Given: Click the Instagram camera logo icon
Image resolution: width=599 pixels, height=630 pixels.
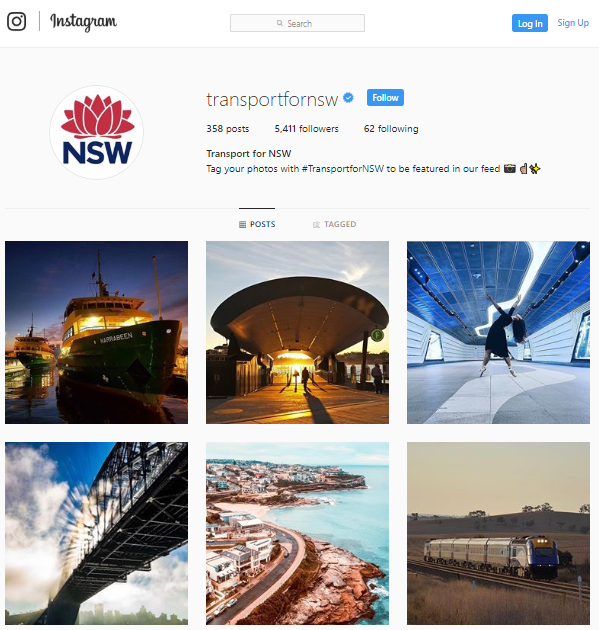Looking at the screenshot, I should (x=16, y=21).
